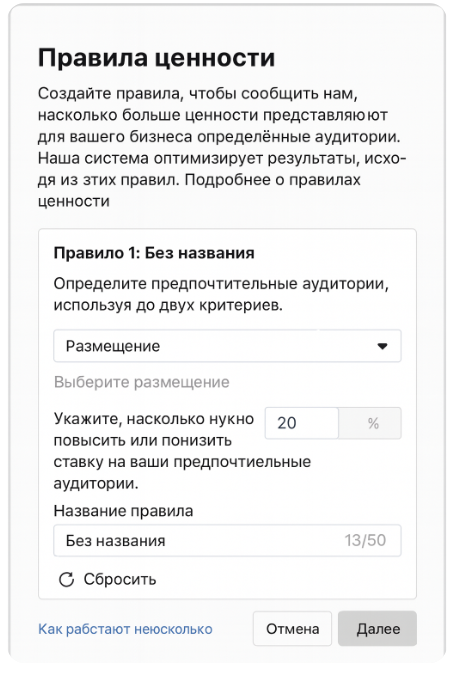Click the используя до двух критериев text

click(x=168, y=305)
